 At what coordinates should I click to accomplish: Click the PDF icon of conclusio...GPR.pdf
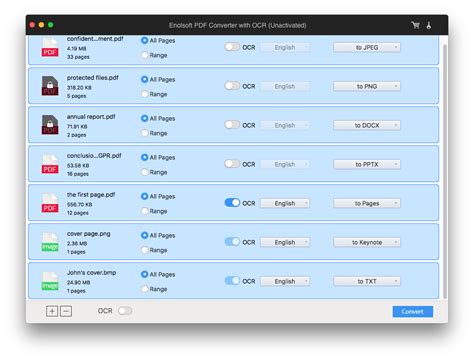tap(50, 164)
